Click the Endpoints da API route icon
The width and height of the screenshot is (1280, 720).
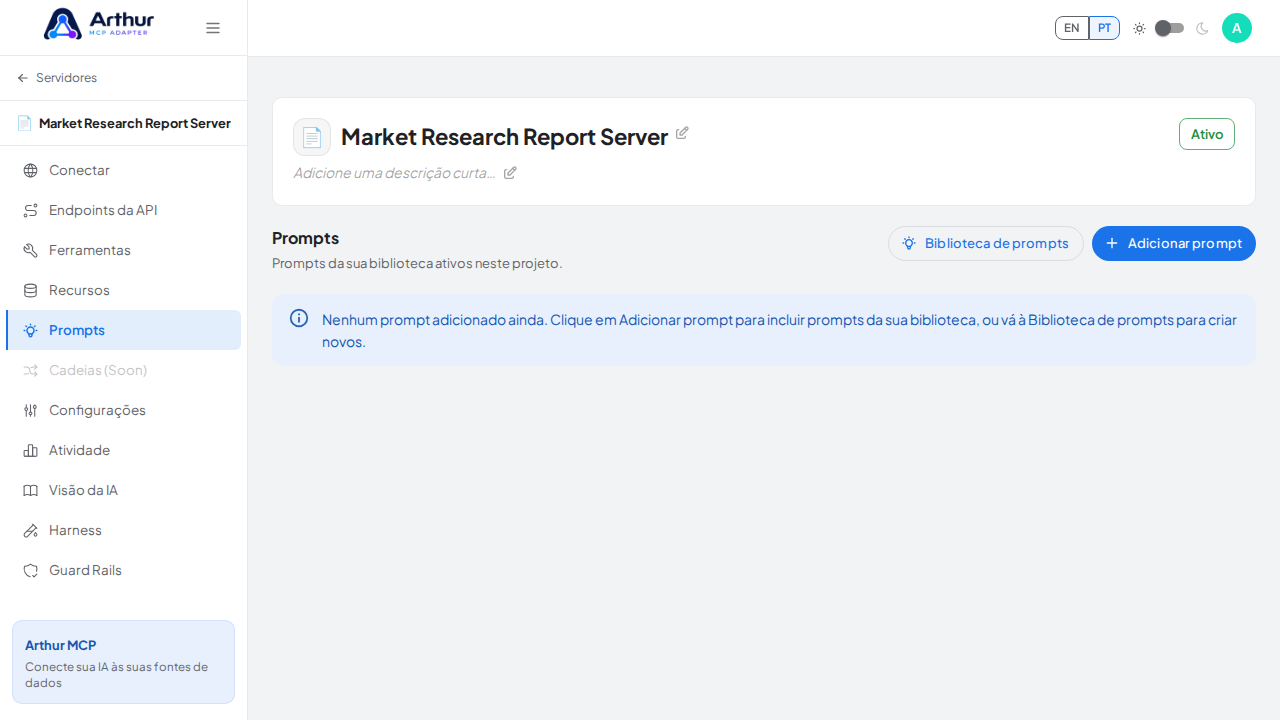(30, 210)
